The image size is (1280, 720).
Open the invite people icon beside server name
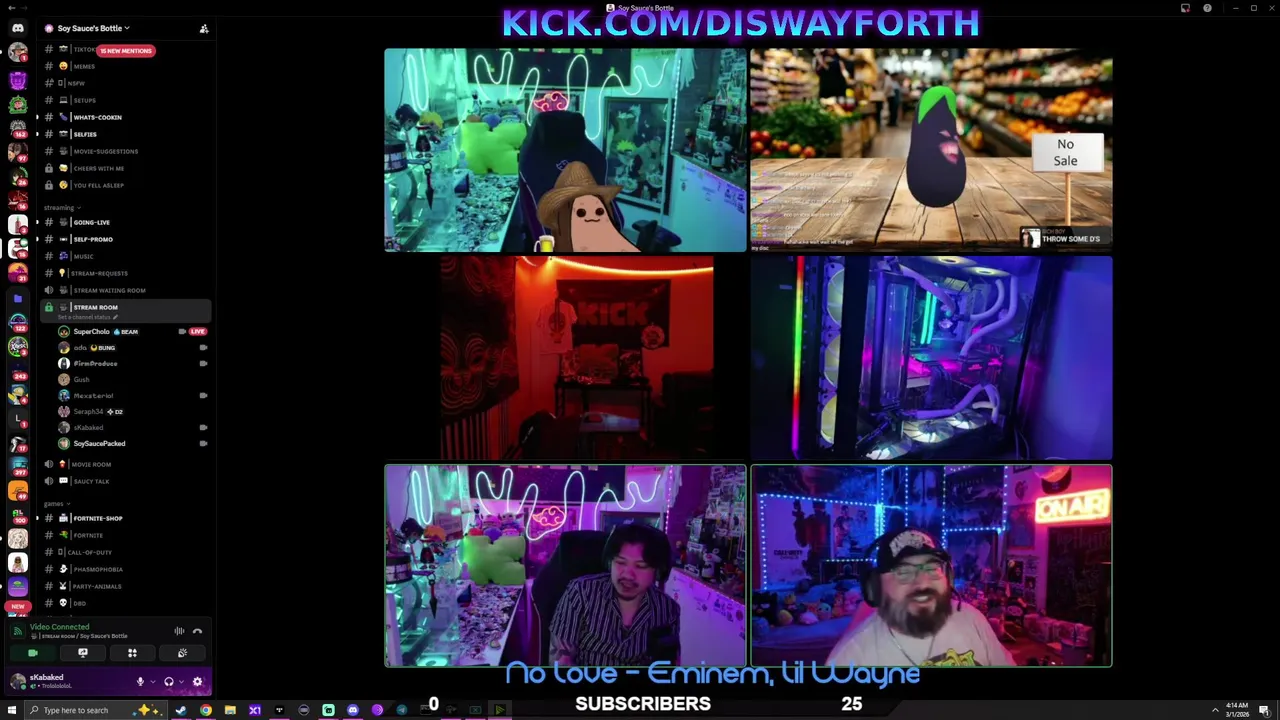pos(204,28)
